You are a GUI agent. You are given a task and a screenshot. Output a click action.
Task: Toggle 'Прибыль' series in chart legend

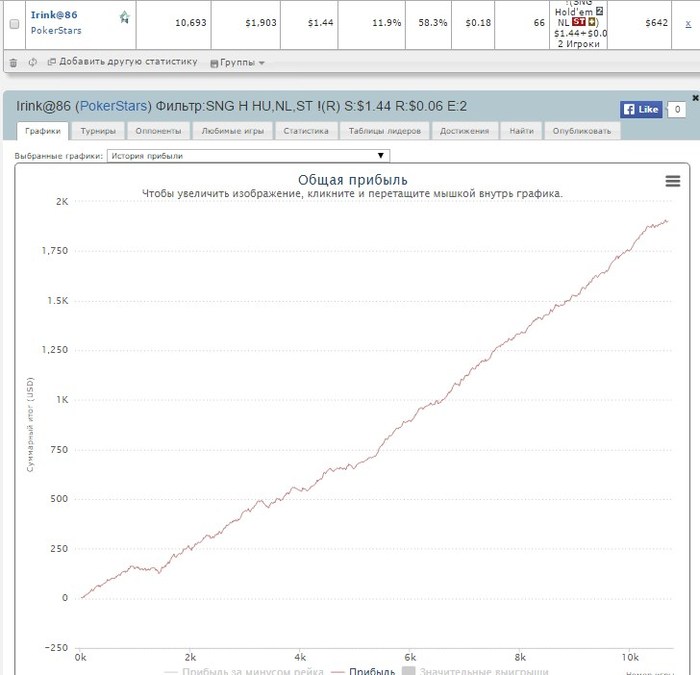pos(364,671)
